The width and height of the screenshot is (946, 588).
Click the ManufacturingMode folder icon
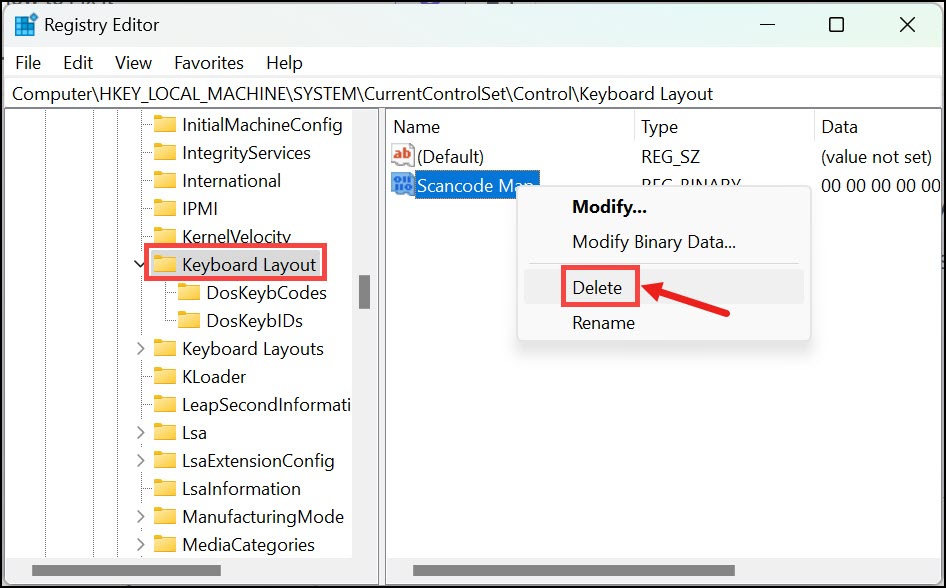165,516
